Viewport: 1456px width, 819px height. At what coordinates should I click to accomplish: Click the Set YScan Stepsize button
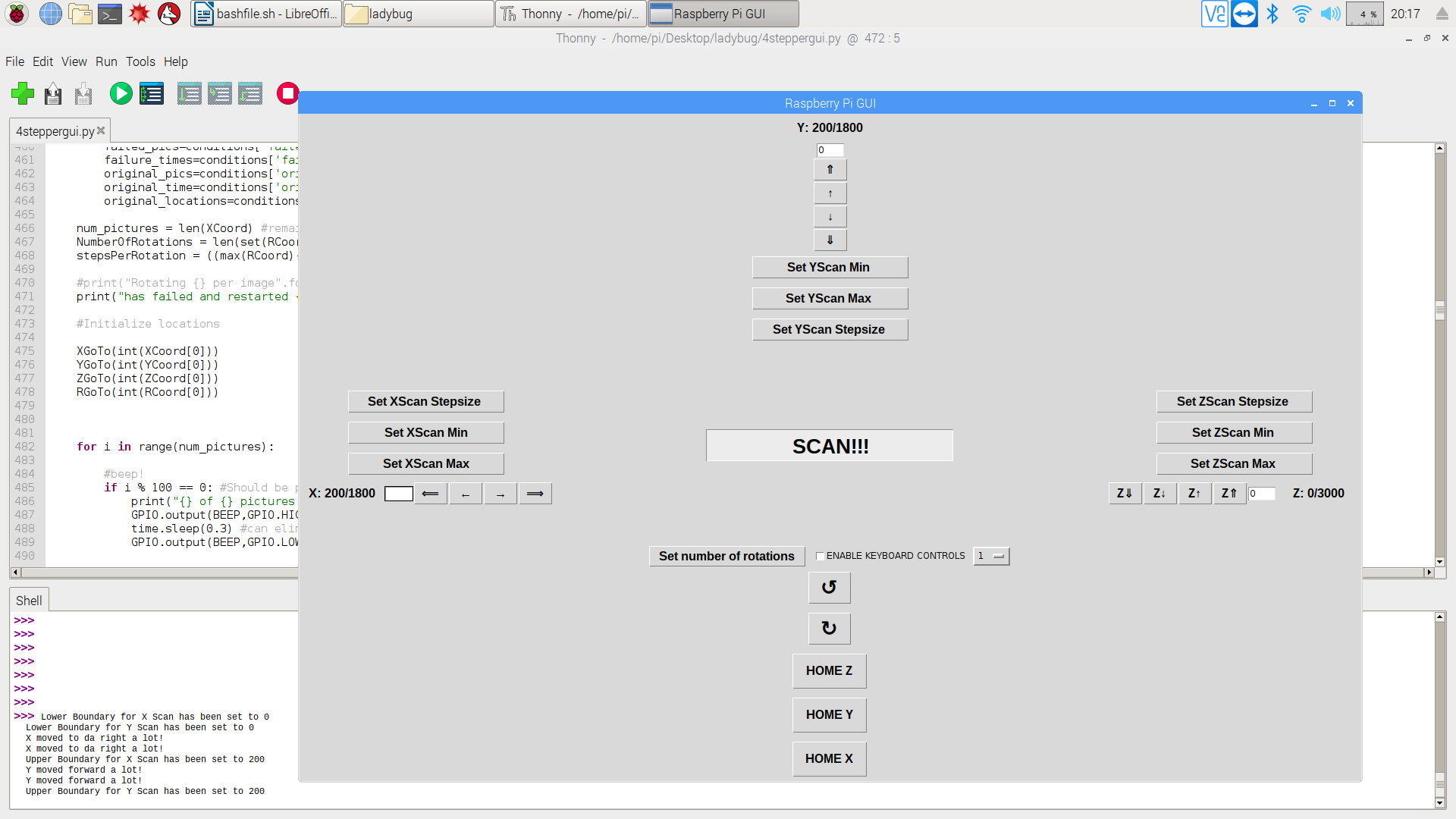click(829, 329)
